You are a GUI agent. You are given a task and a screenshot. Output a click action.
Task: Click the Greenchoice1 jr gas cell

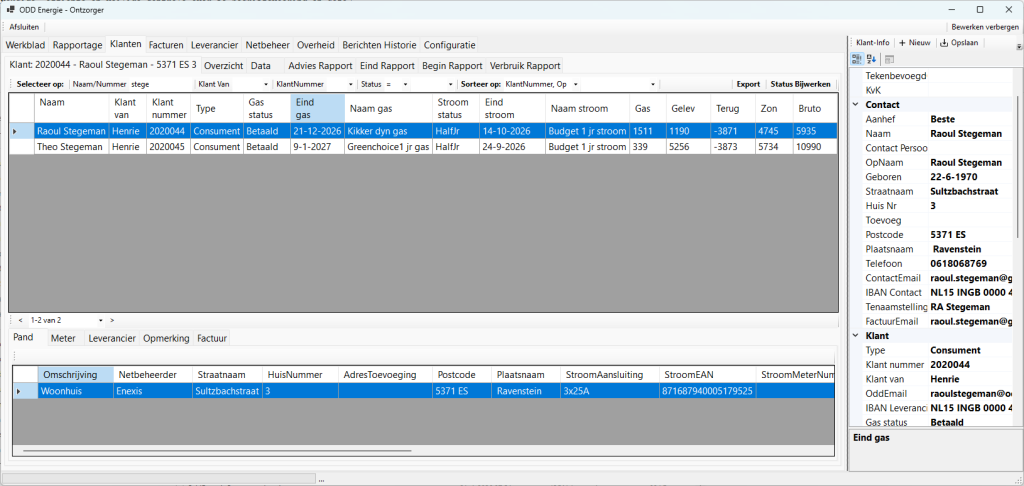388,147
